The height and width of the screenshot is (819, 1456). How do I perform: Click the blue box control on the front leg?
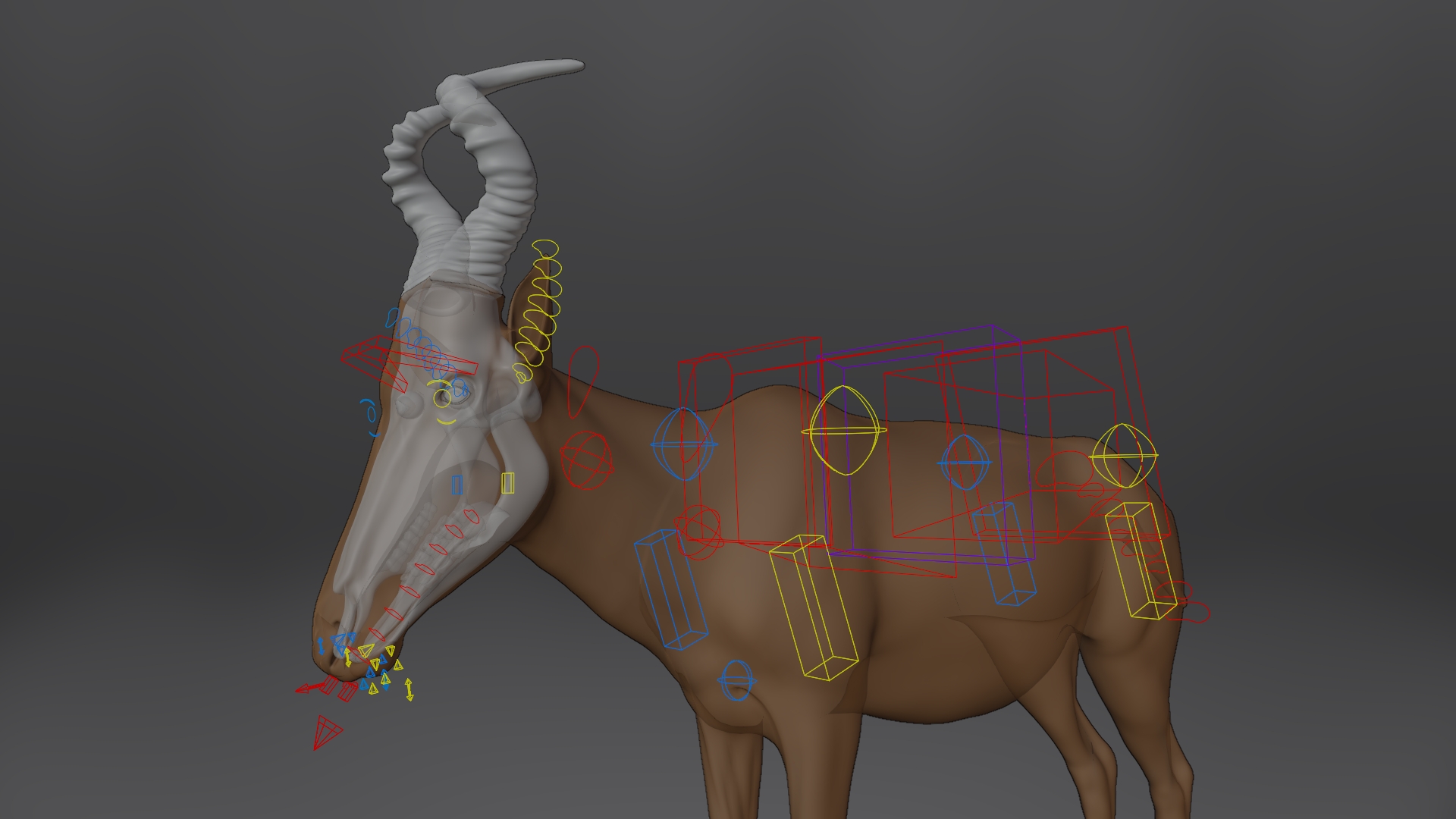coord(670,590)
